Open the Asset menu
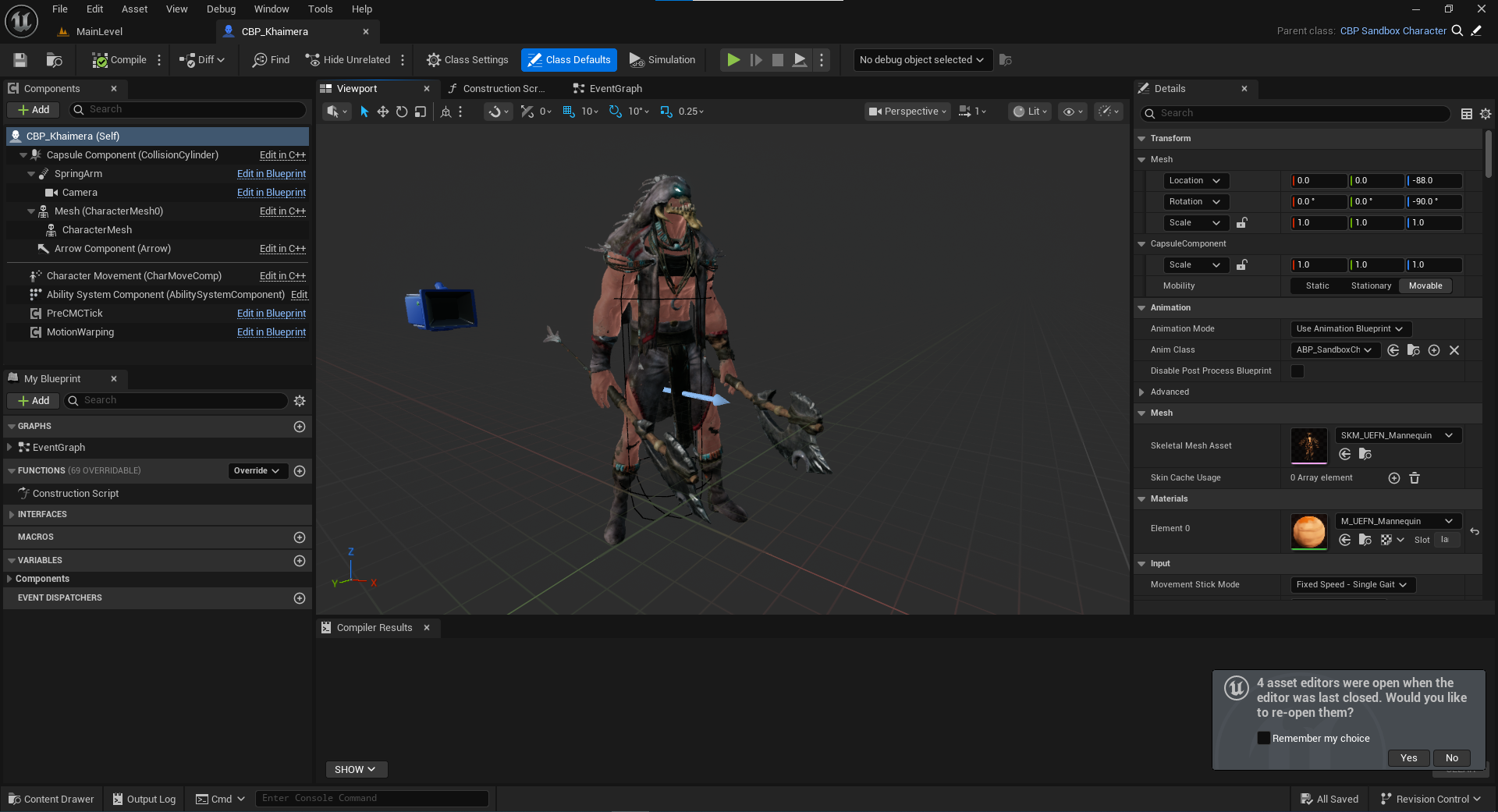1498x812 pixels. tap(134, 9)
